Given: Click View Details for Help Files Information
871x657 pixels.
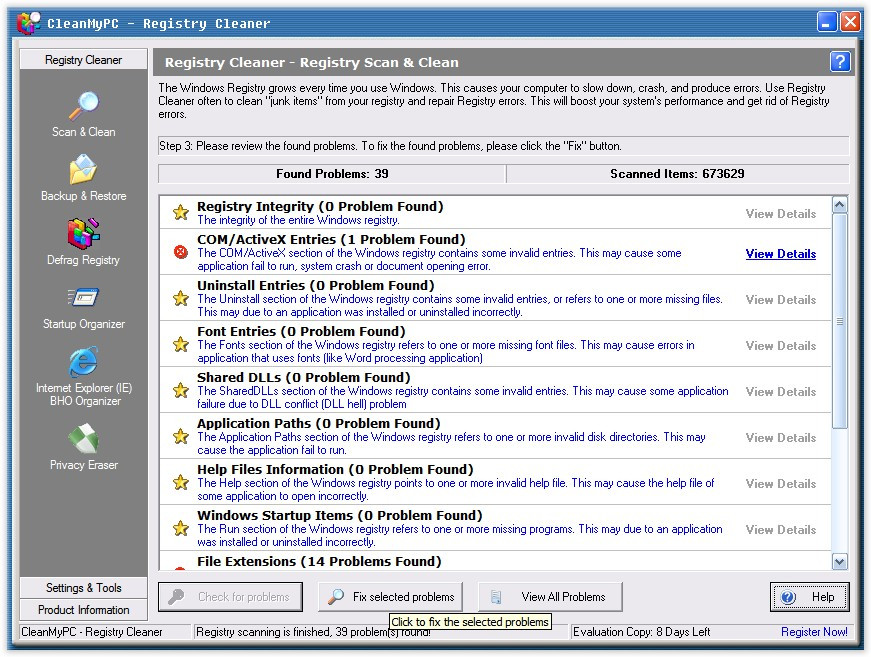Looking at the screenshot, I should pyautogui.click(x=780, y=484).
